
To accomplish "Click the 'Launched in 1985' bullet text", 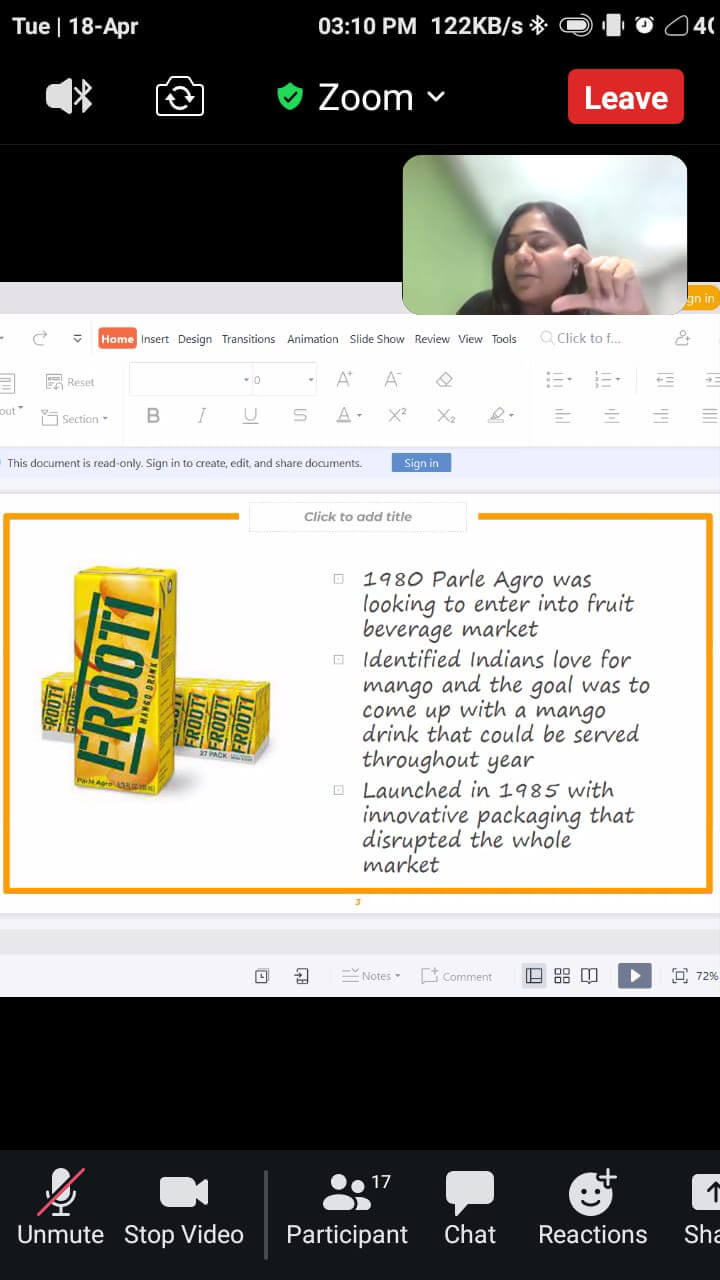I will 498,827.
